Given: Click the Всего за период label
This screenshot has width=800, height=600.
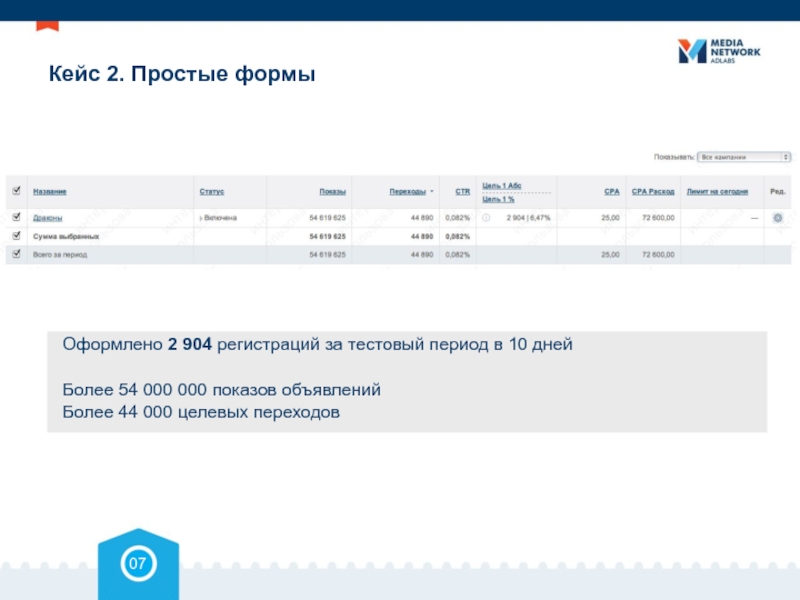Looking at the screenshot, I should 60,255.
